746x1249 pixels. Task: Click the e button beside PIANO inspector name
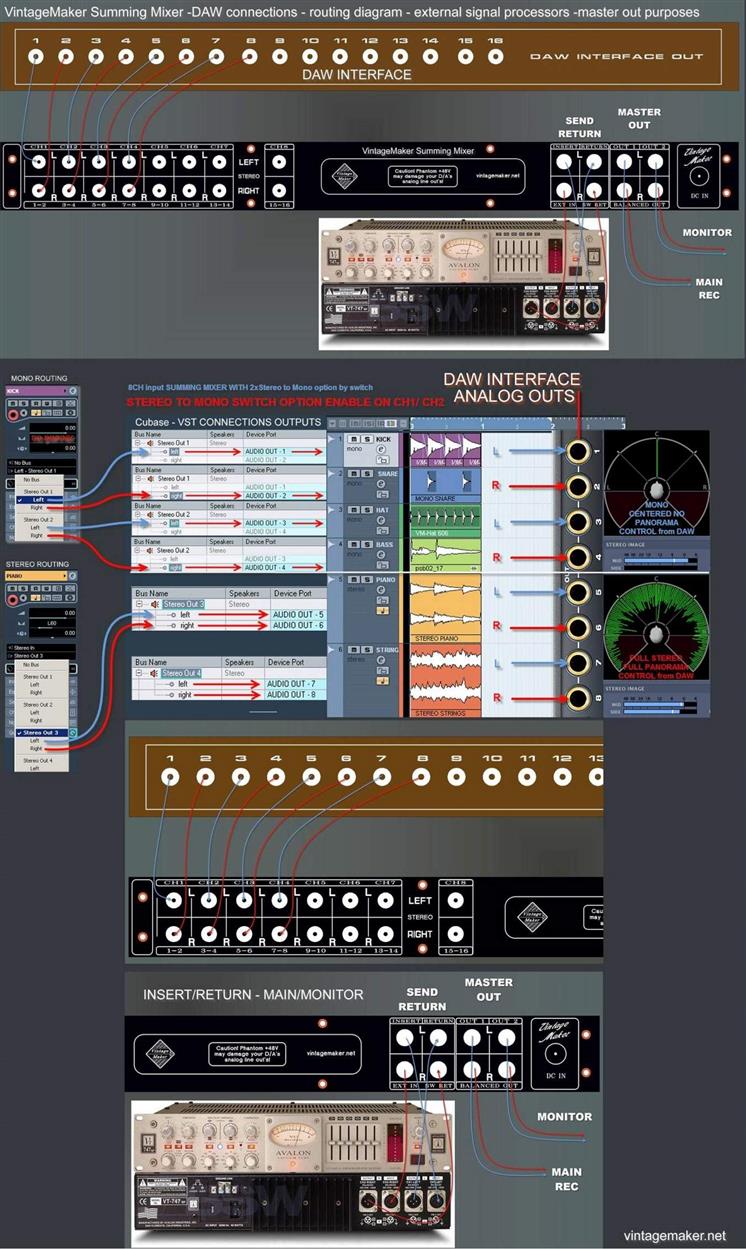click(x=73, y=576)
